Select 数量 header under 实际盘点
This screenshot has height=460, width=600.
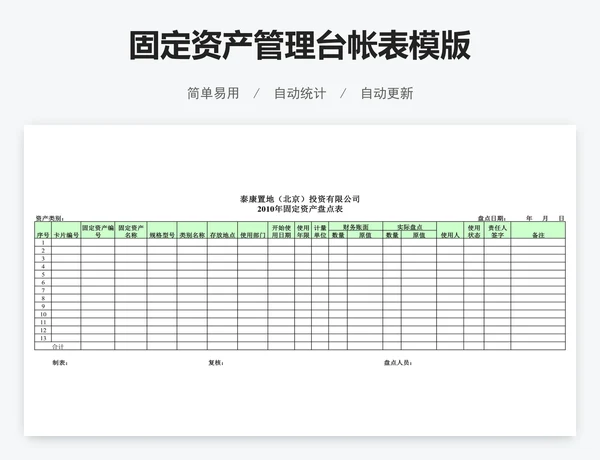[x=392, y=235]
